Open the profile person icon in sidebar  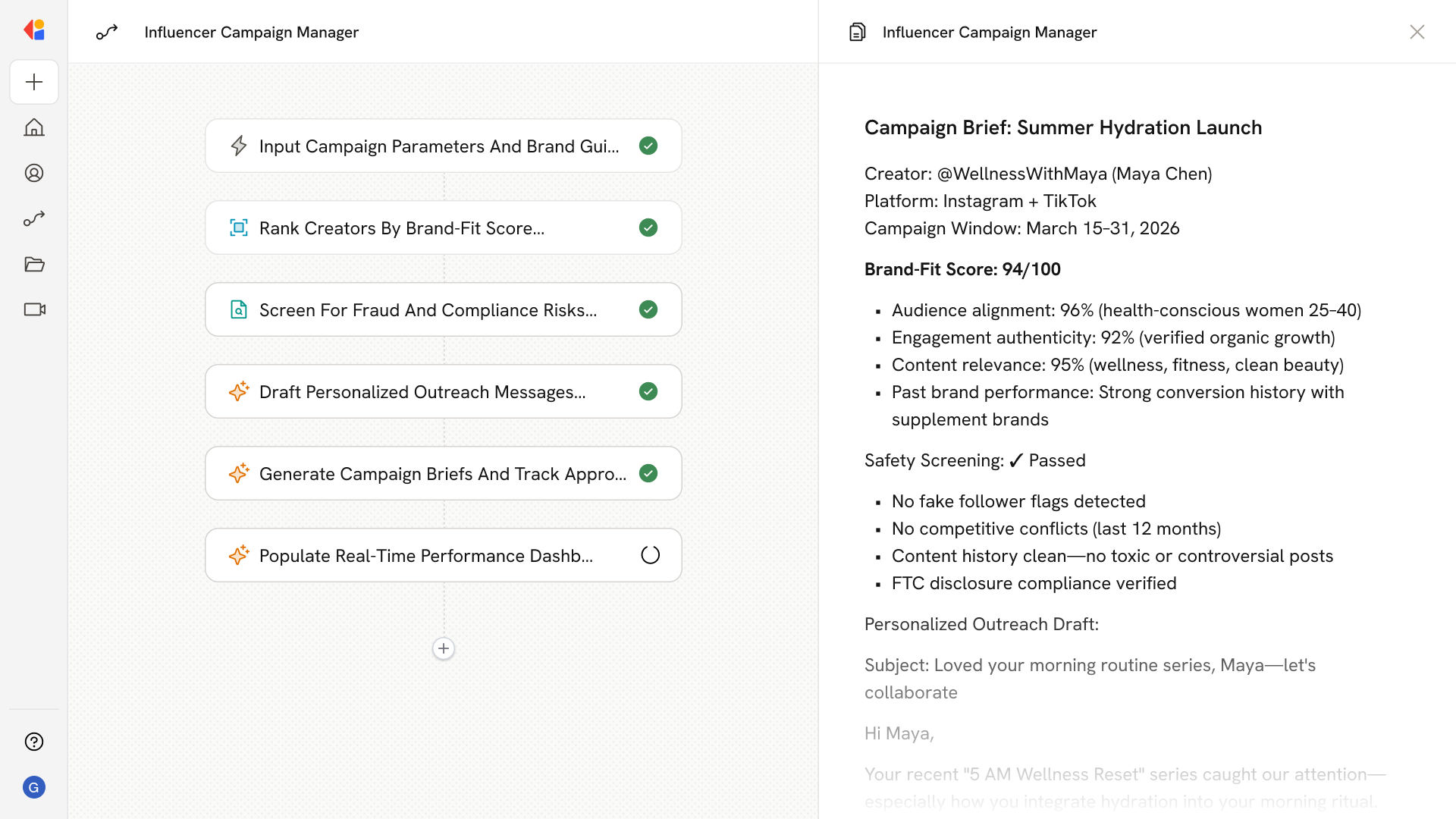pyautogui.click(x=34, y=173)
